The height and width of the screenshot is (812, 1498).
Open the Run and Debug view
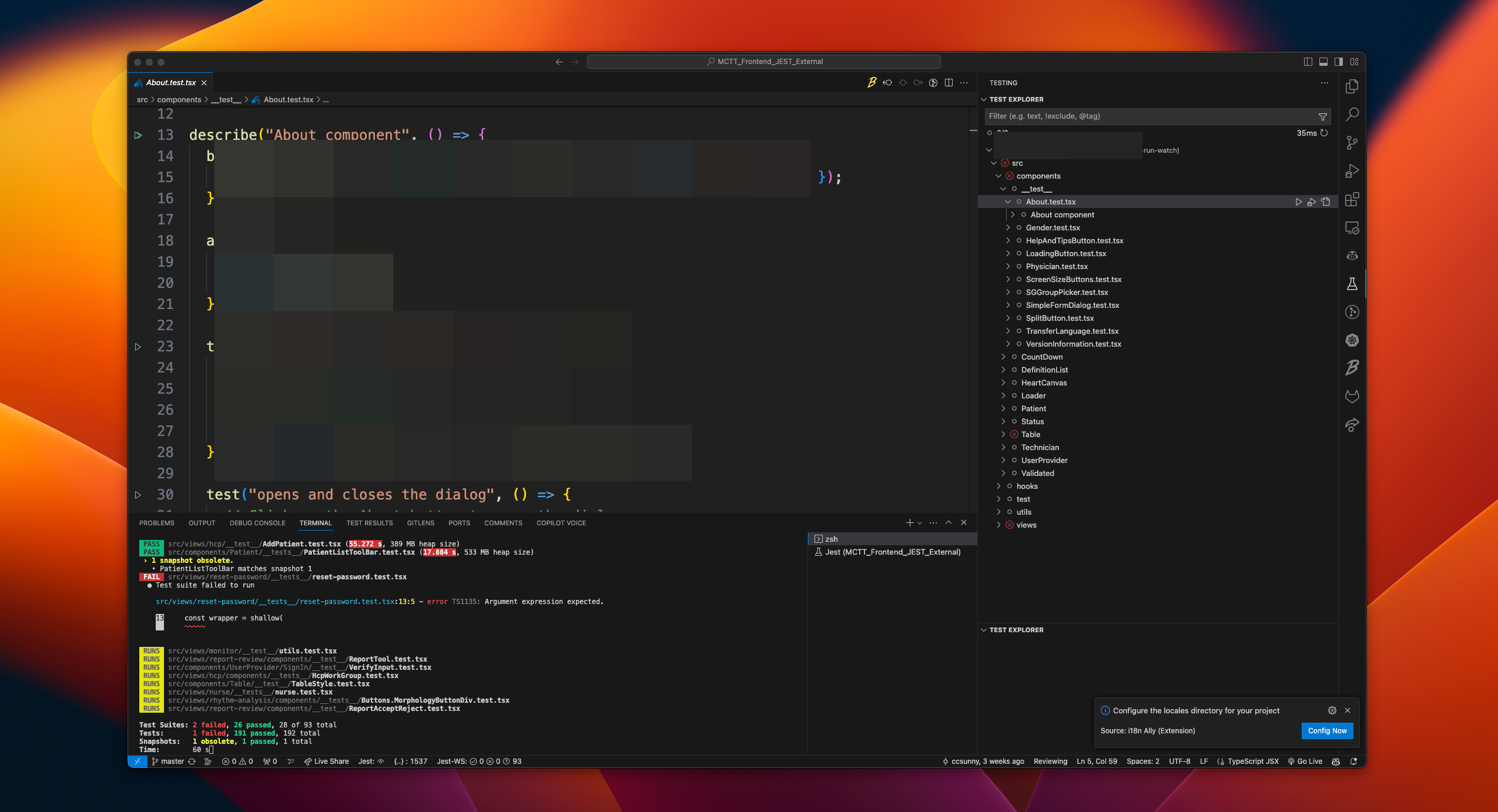[x=1352, y=171]
